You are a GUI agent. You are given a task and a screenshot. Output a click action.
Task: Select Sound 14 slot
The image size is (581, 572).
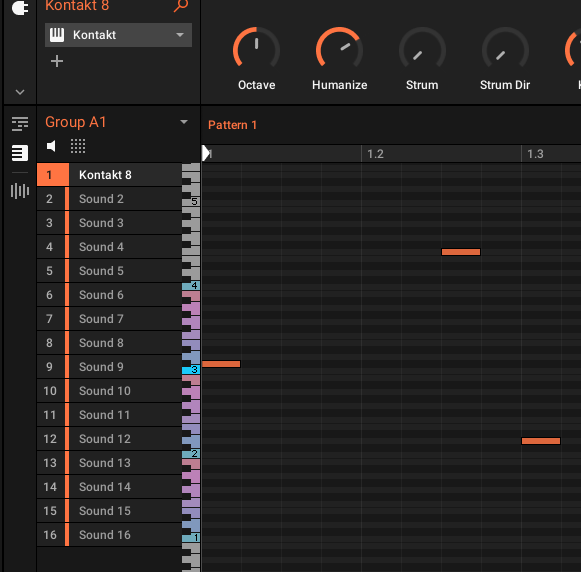tap(109, 487)
